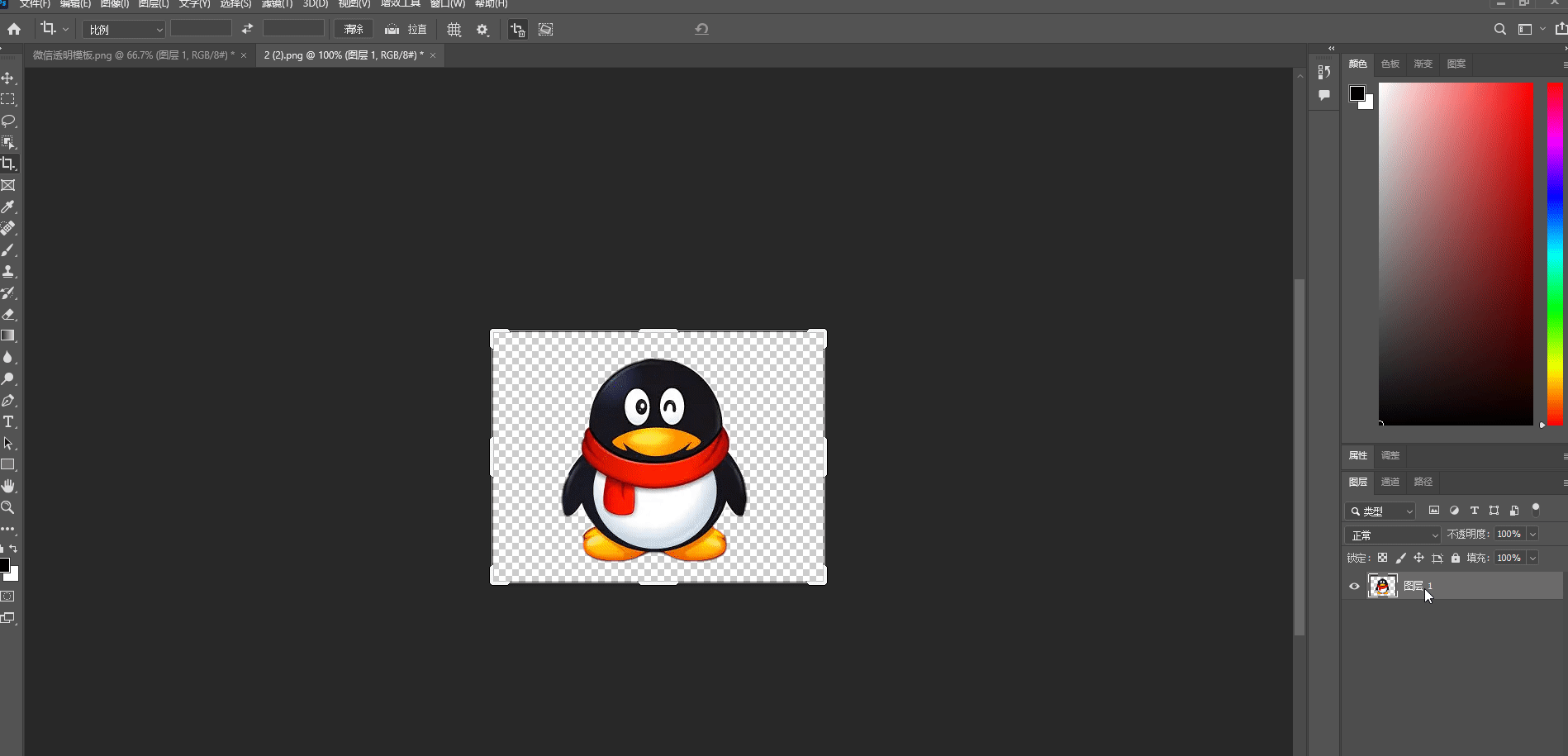Swap crop width and height arrows
1568x756 pixels.
[247, 29]
